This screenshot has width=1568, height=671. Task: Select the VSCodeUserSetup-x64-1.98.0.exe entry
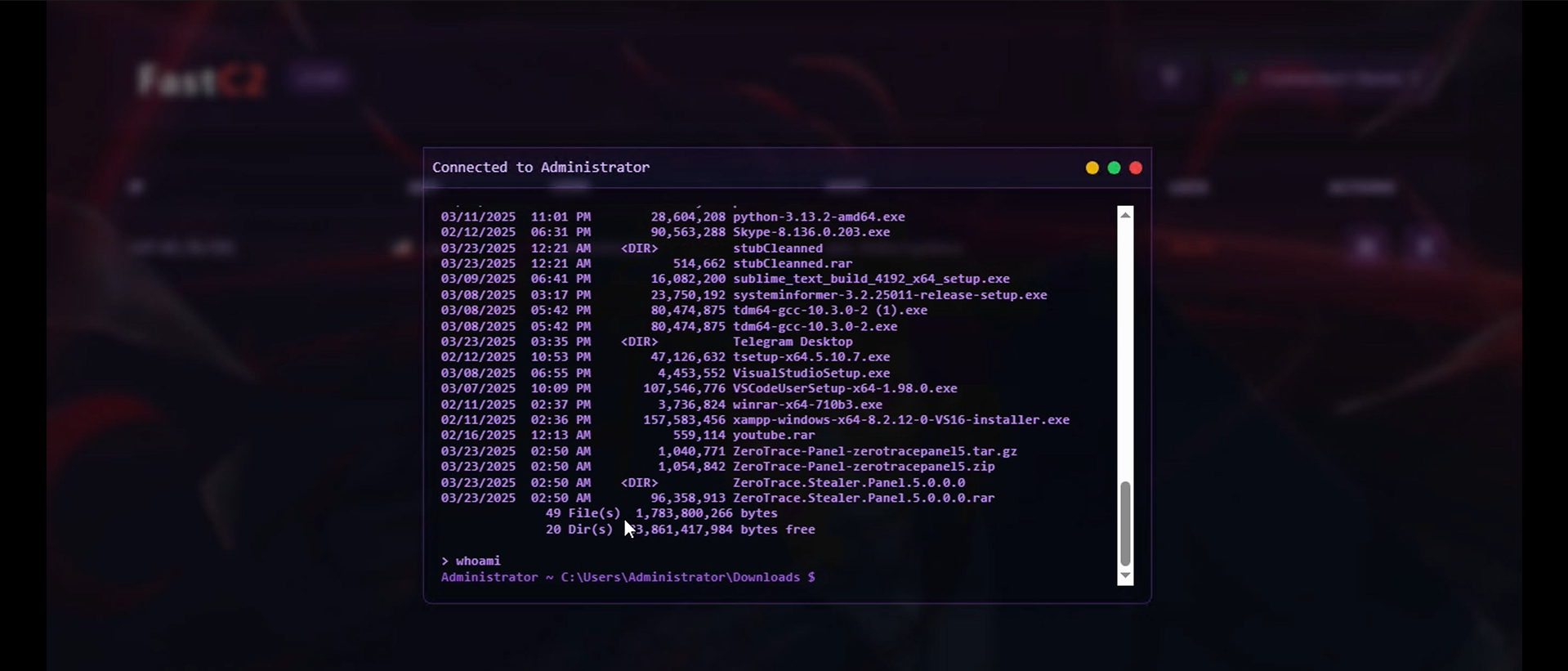[x=699, y=388]
